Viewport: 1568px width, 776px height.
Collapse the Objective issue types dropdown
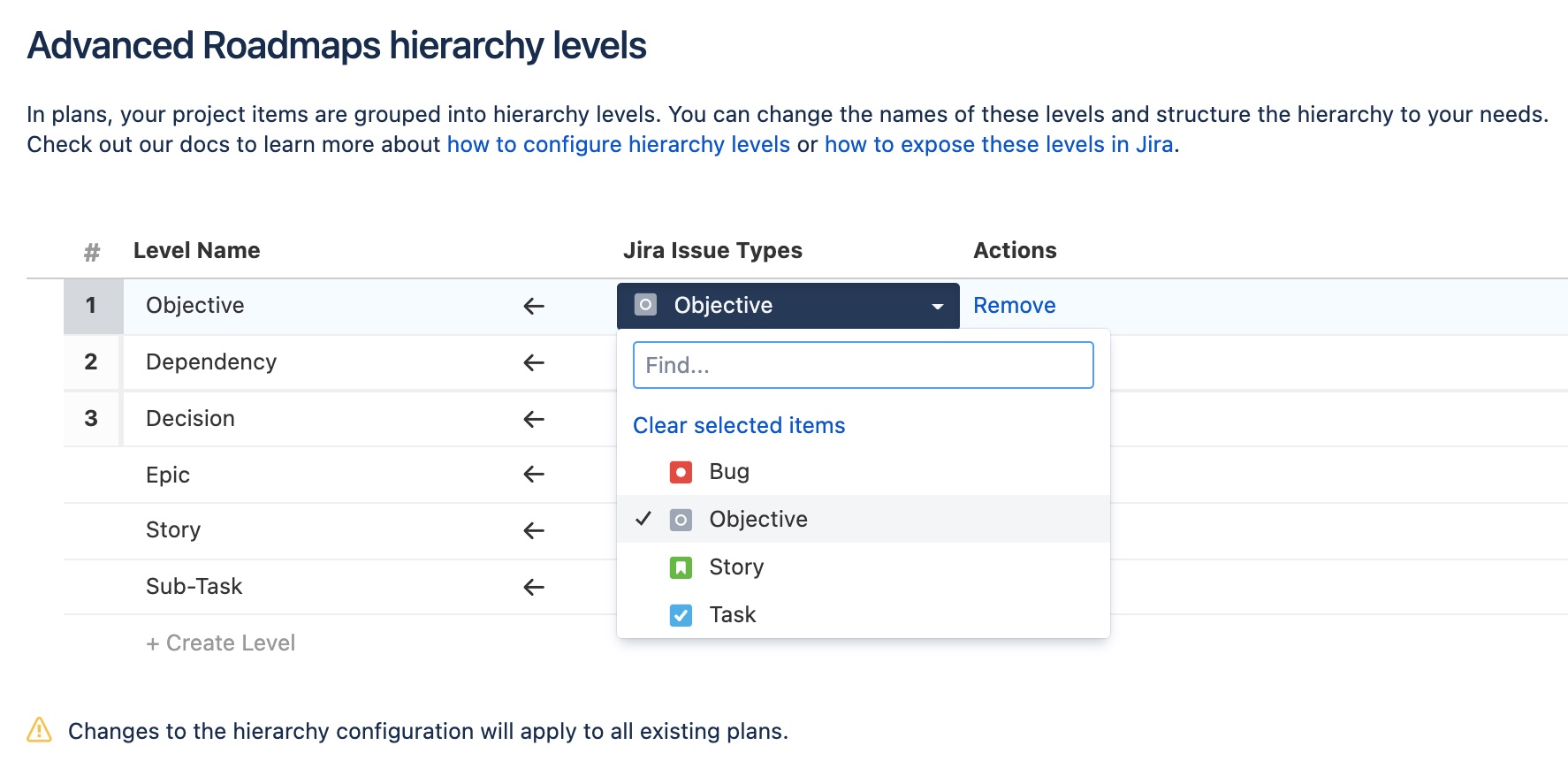(787, 306)
